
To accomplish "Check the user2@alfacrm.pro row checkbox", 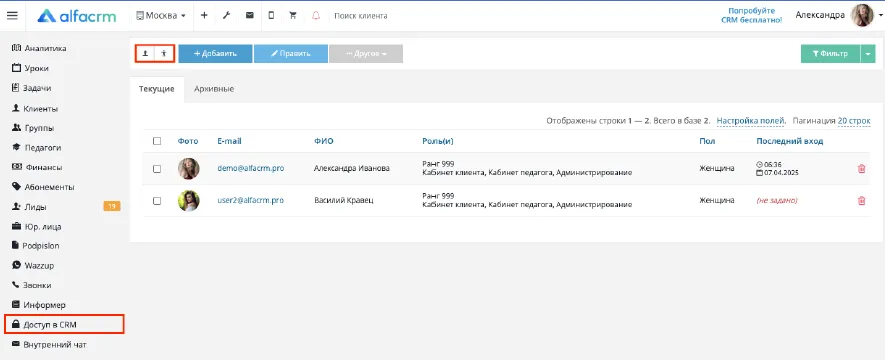I will 157,200.
